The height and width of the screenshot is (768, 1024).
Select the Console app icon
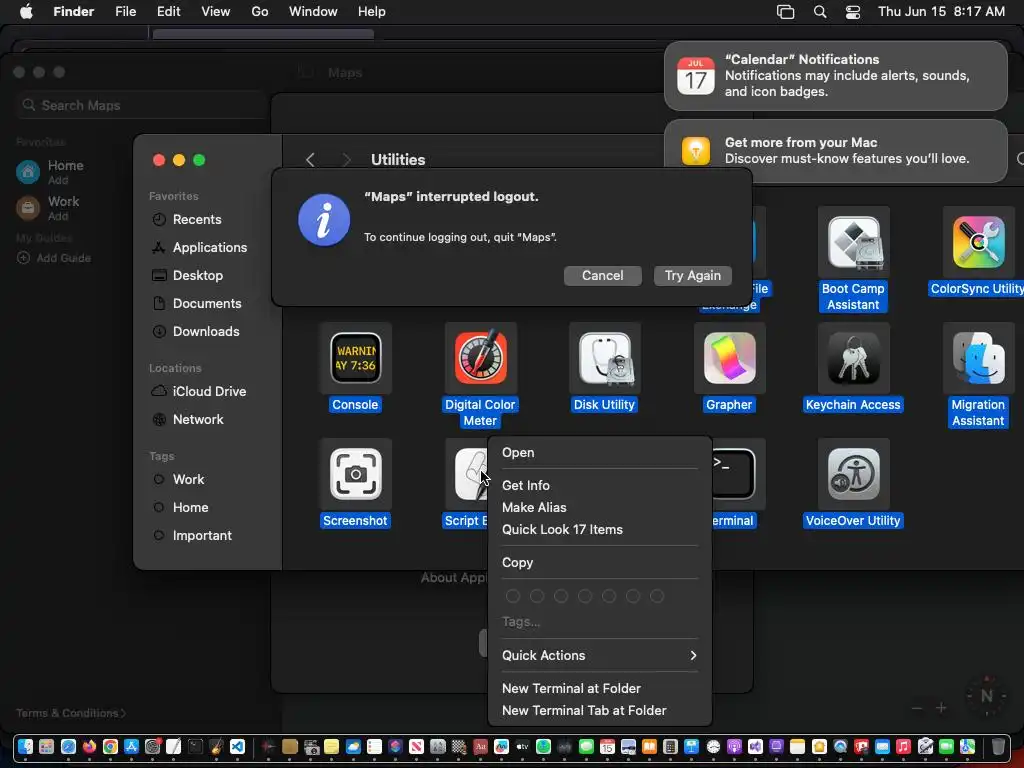pyautogui.click(x=355, y=358)
